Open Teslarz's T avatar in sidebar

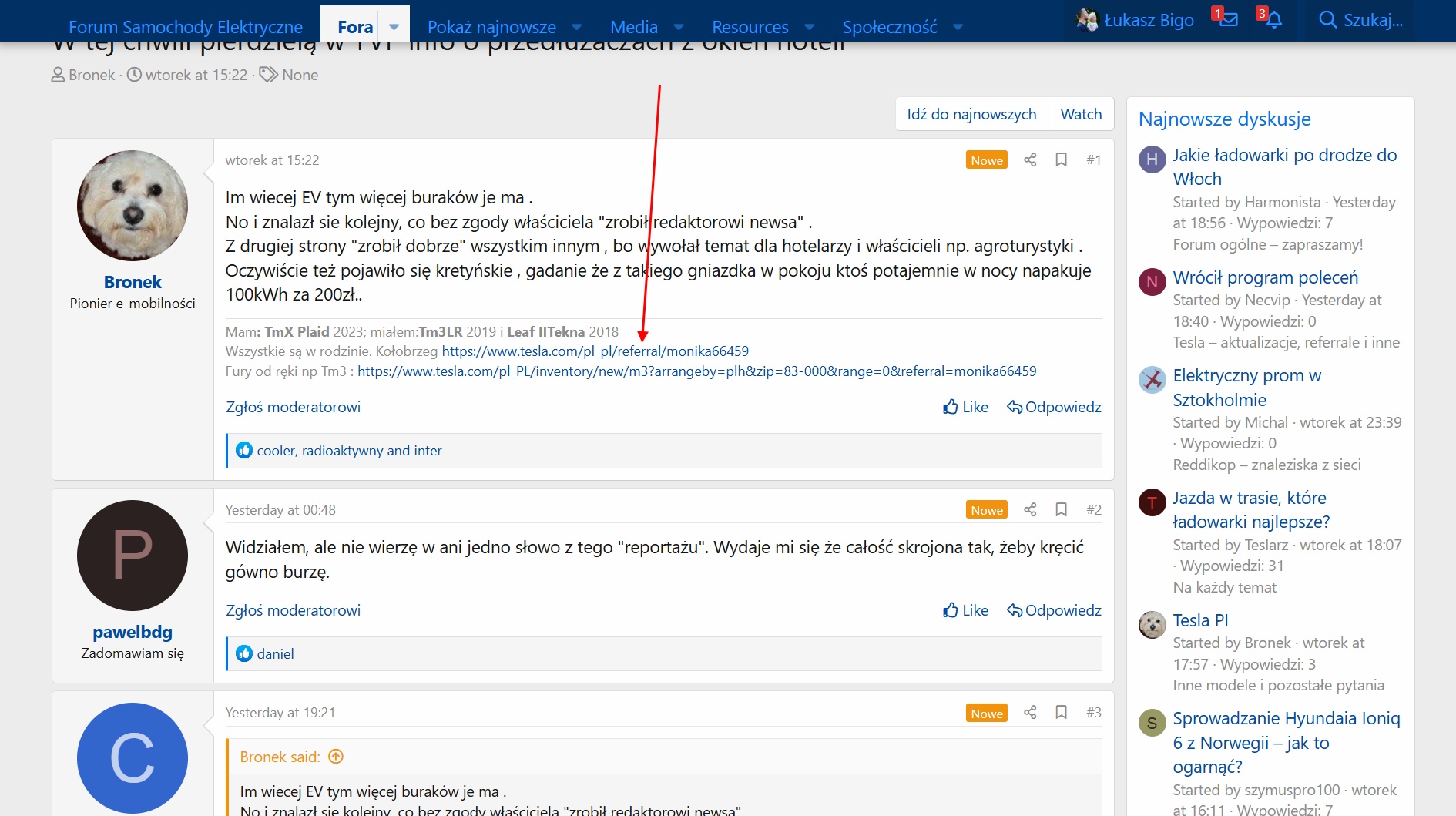click(1152, 502)
